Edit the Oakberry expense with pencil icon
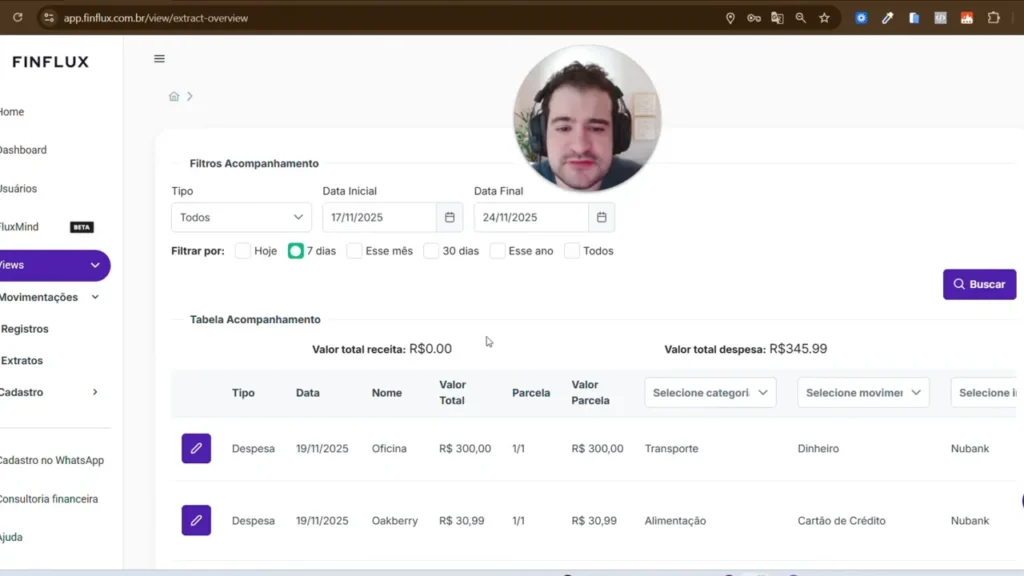 [196, 520]
